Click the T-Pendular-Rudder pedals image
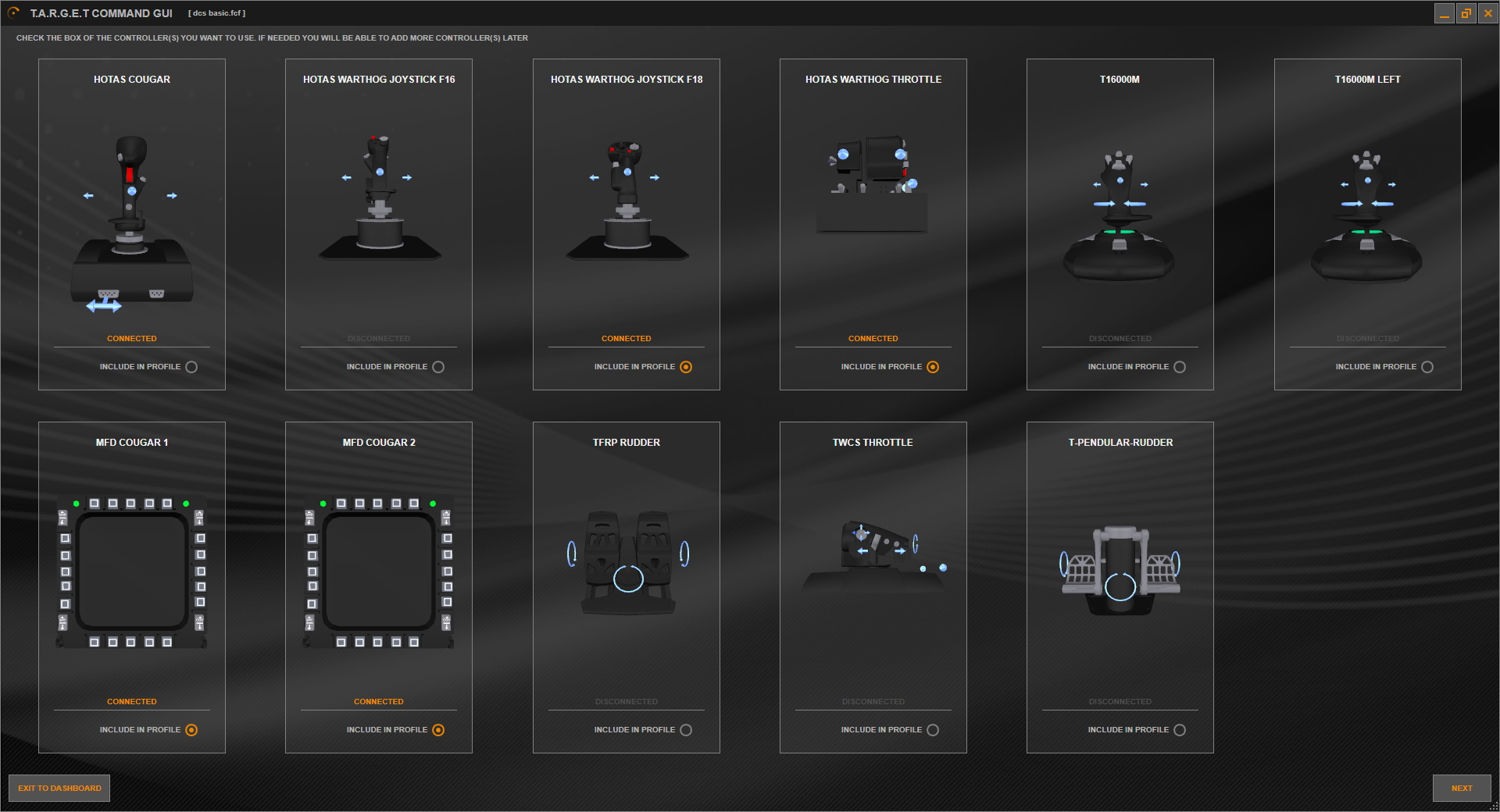1500x812 pixels. pyautogui.click(x=1120, y=571)
